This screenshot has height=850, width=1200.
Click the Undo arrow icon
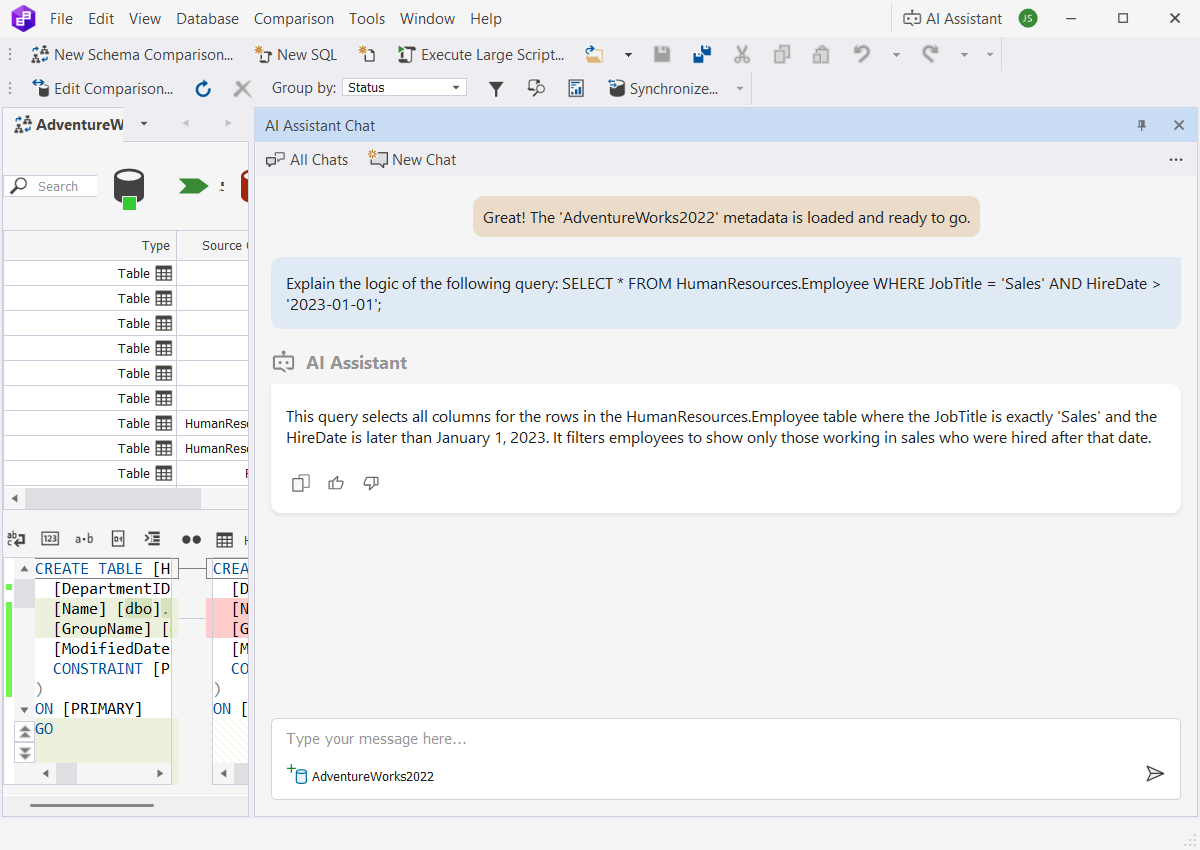861,54
